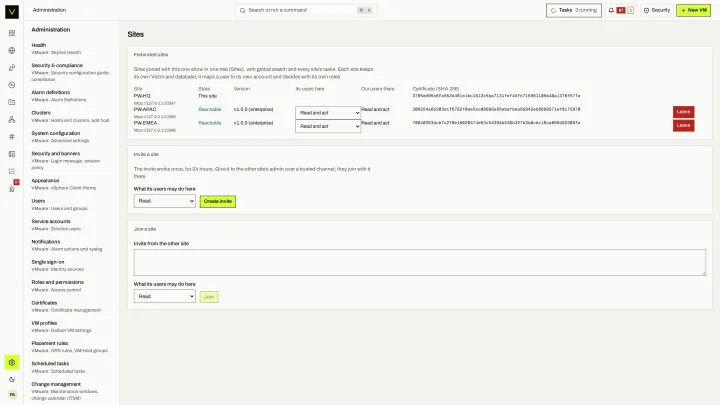Viewport: 720px width, 405px height.
Task: Open the dashboard grid icon in left rail
Action: tap(12, 33)
